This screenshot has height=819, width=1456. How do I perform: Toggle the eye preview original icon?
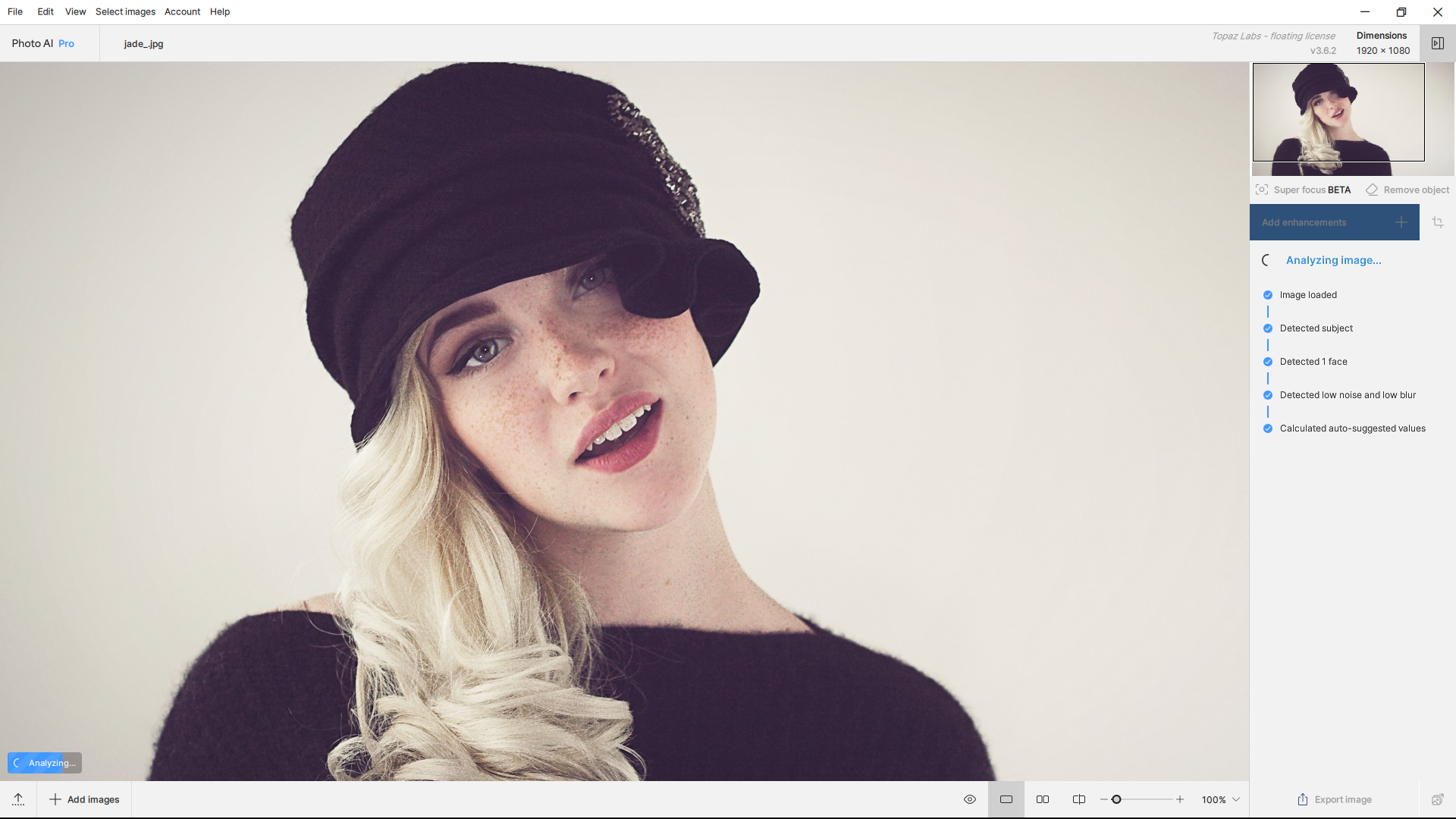tap(970, 799)
